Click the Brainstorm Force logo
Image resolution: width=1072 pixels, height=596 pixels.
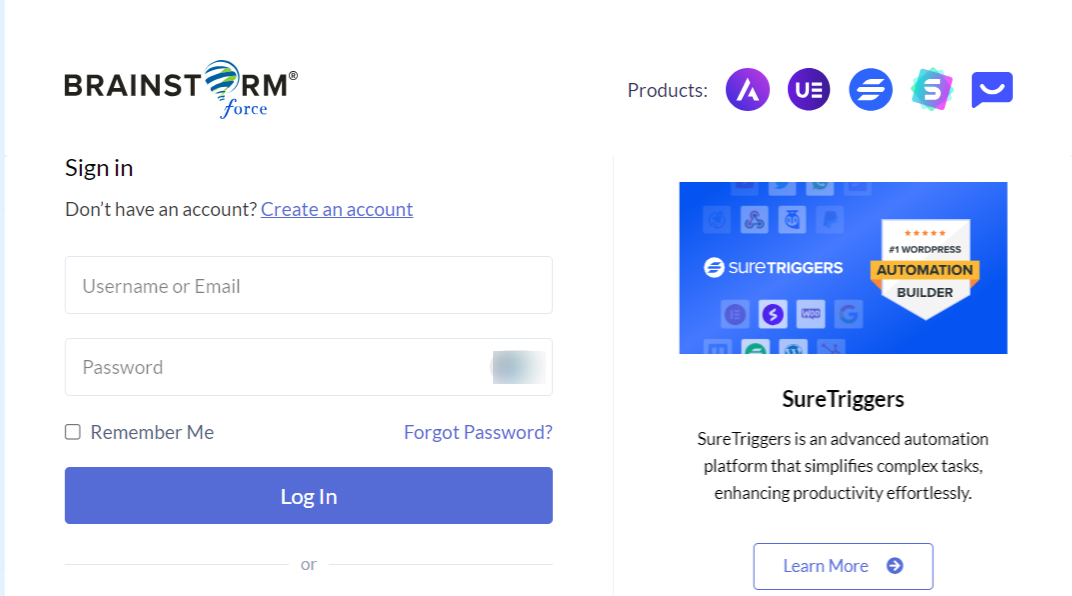click(x=181, y=89)
